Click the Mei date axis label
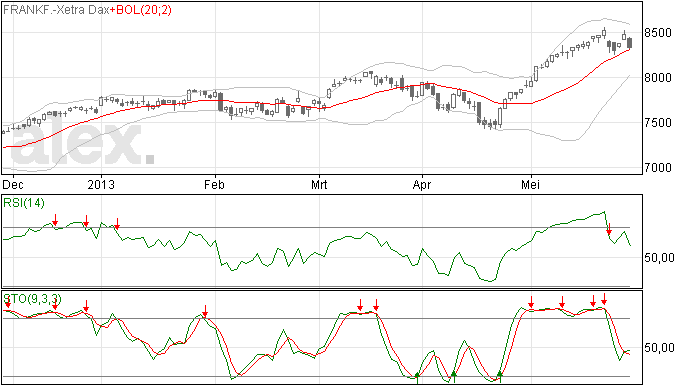 [530, 184]
